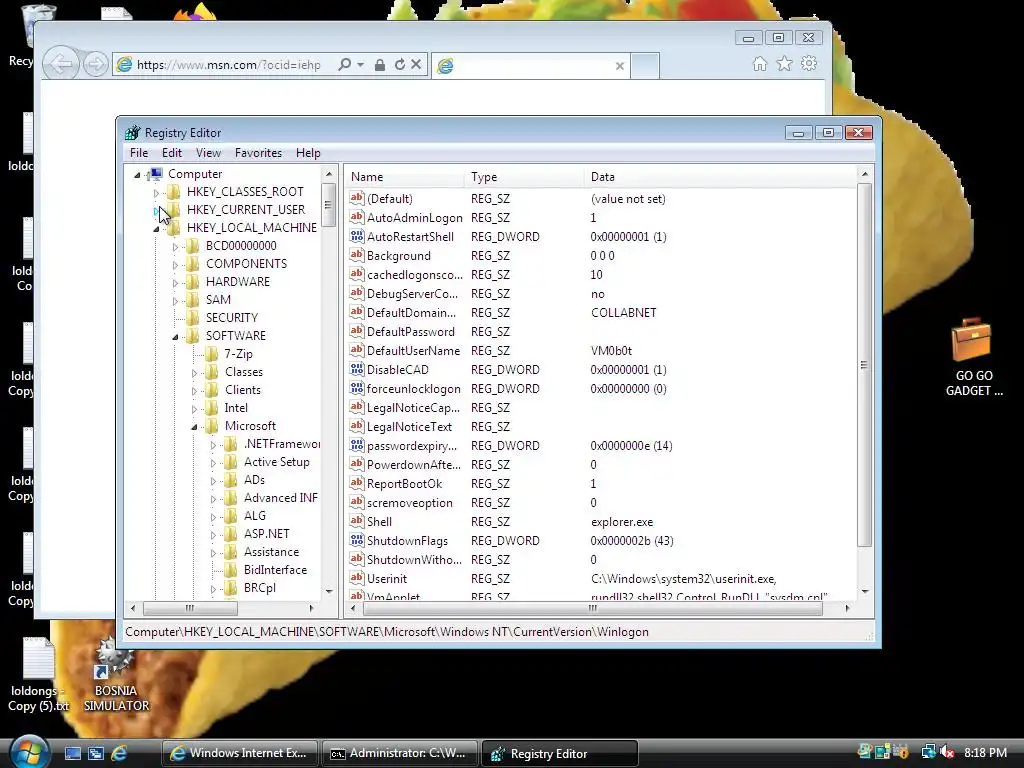Click the Internet Explorer Back button
This screenshot has width=1024, height=768.
click(61, 65)
